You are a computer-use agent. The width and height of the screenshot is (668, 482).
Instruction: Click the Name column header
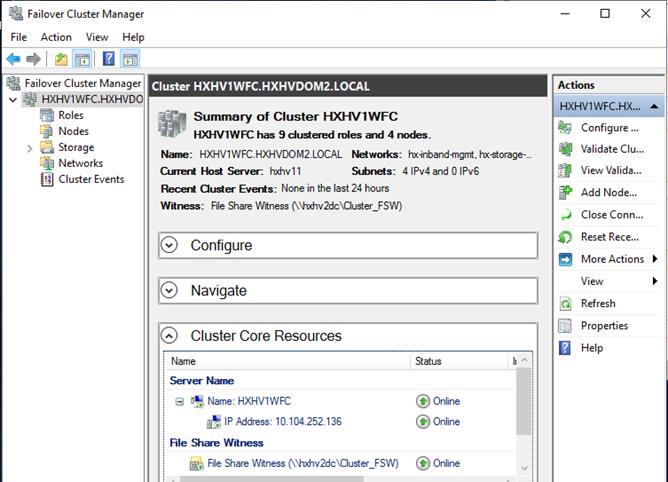pos(288,361)
